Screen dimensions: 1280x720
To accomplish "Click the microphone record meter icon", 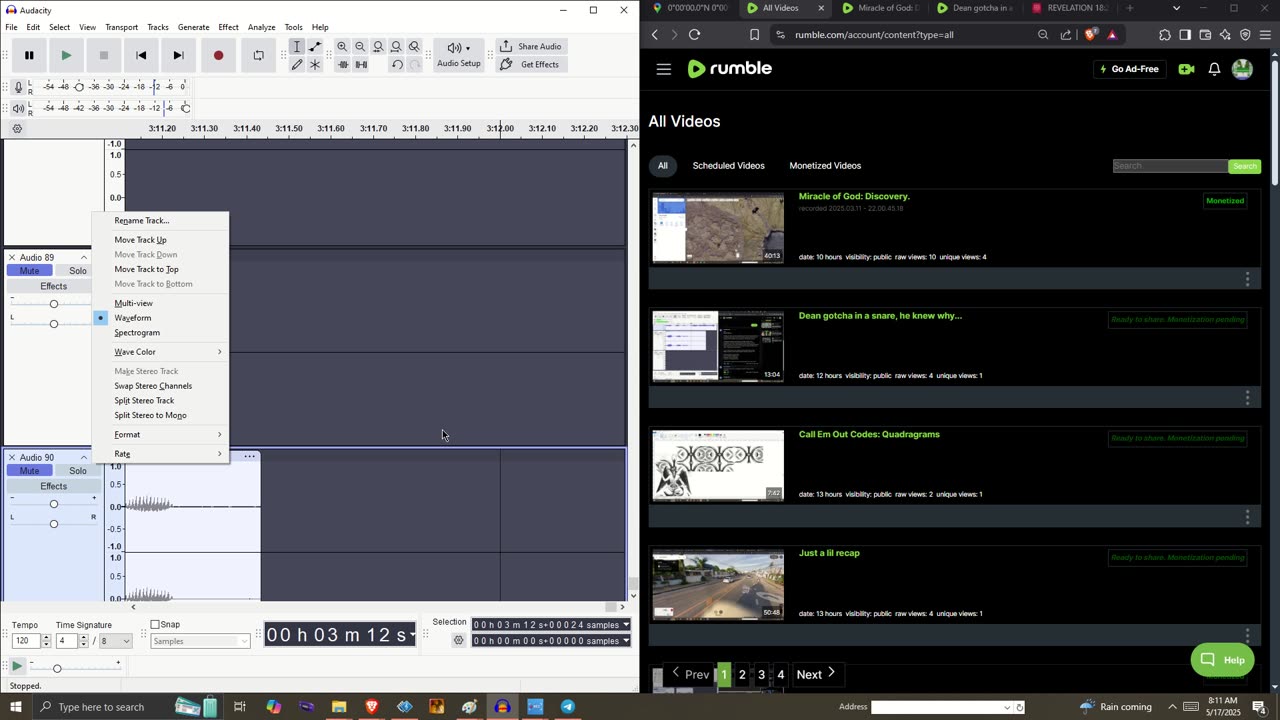I will coord(18,87).
